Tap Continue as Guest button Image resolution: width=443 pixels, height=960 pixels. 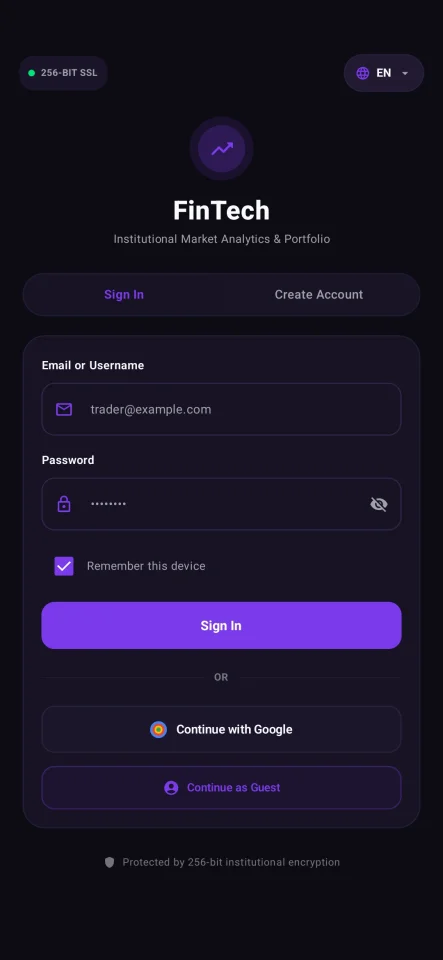[222, 788]
